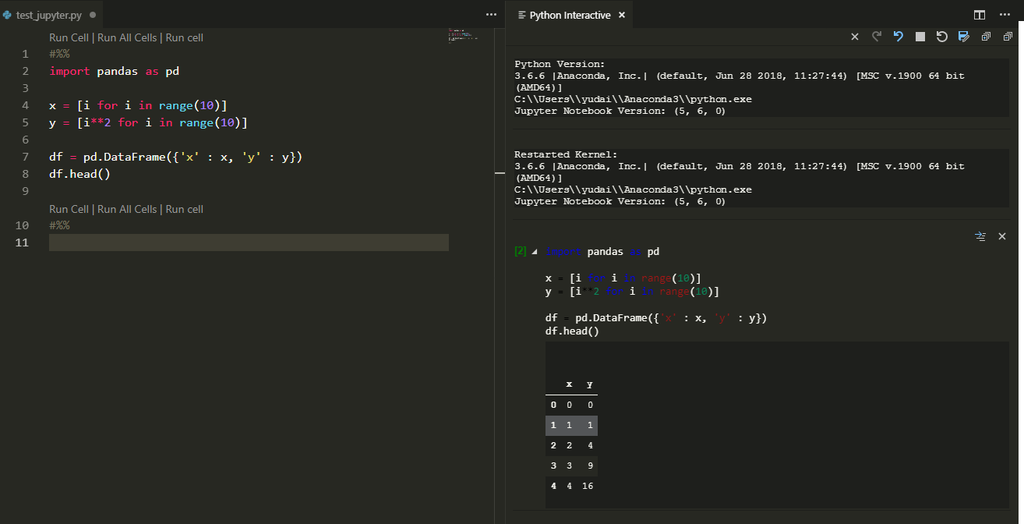
Task: Click the pd.DataFrame line in the editor
Action: (x=176, y=157)
